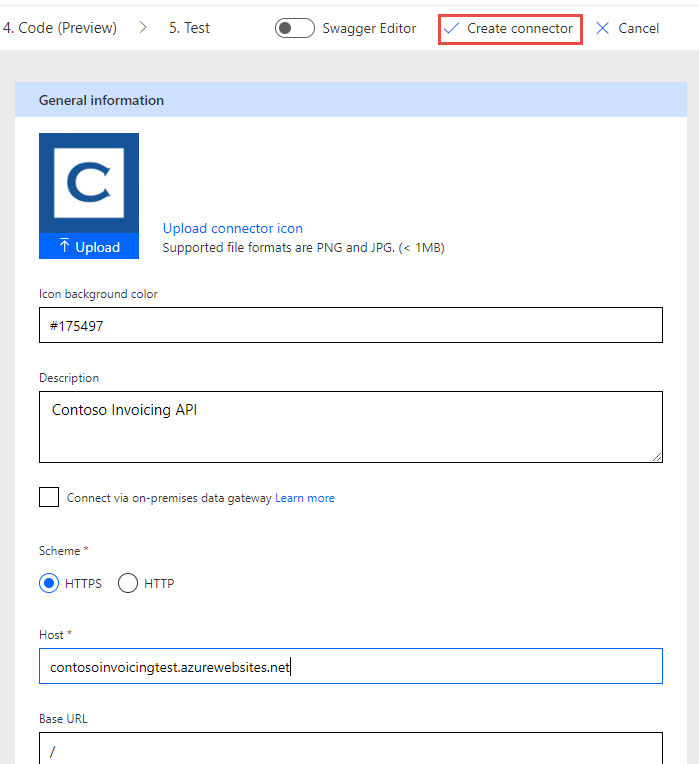Click the Cancel button

point(627,28)
